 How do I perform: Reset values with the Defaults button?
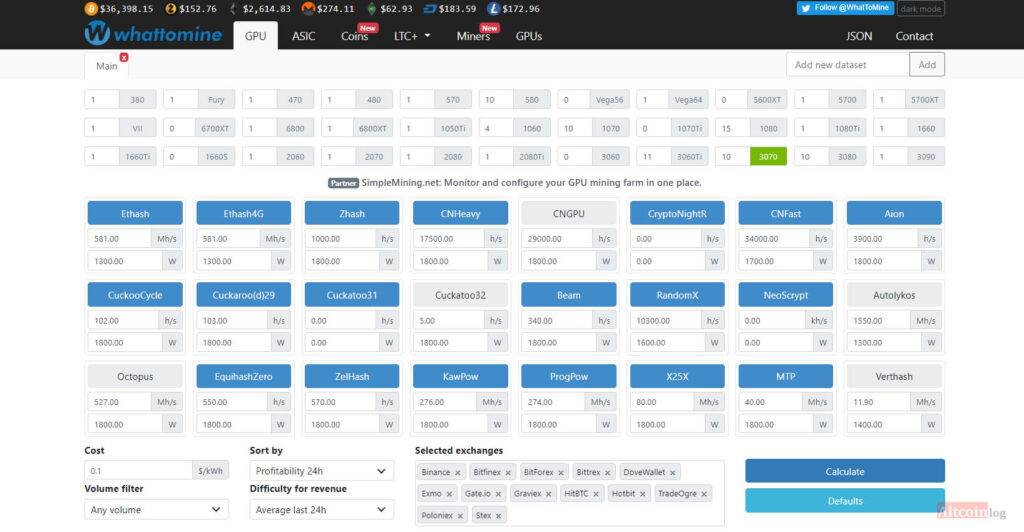[x=844, y=501]
